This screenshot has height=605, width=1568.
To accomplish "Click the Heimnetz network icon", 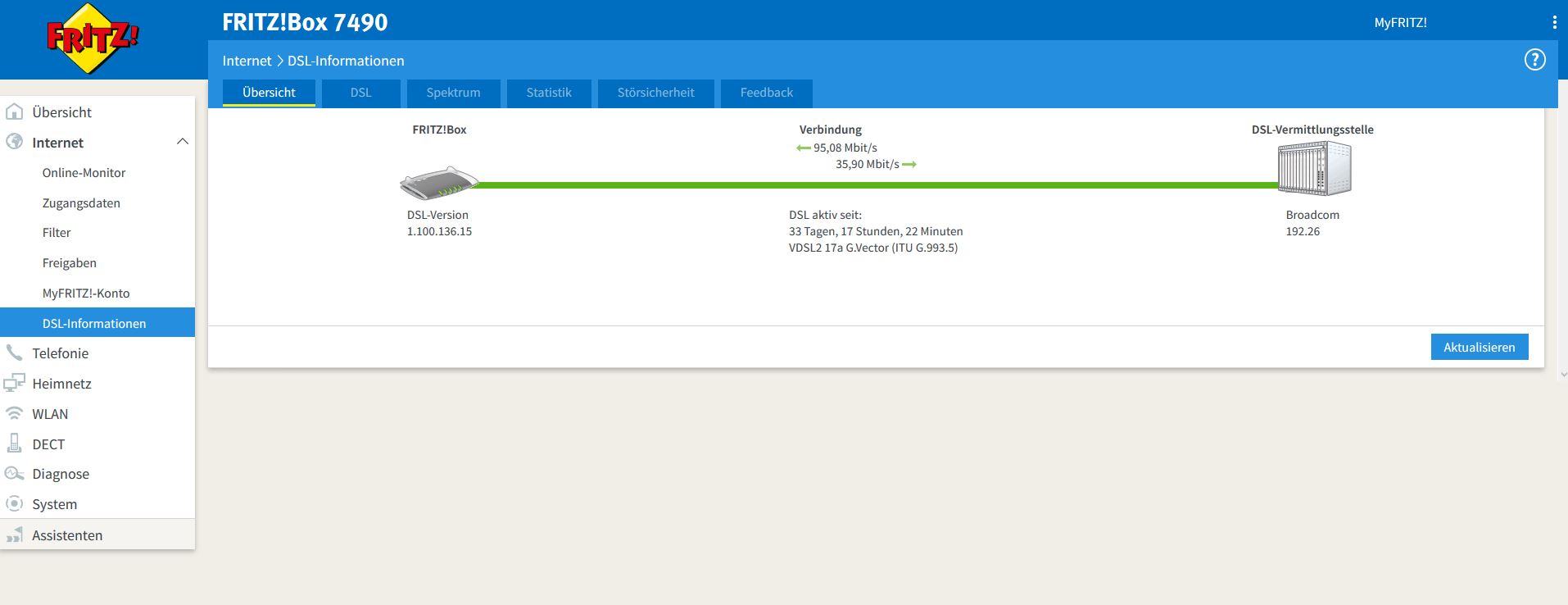I will coord(14,383).
